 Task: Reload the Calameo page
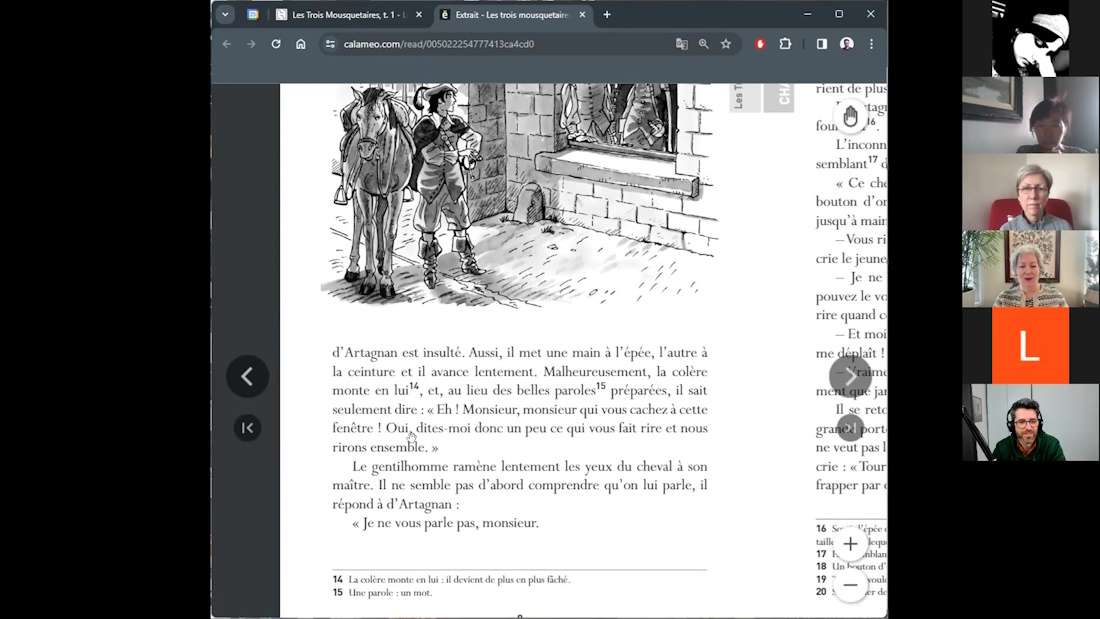[276, 44]
